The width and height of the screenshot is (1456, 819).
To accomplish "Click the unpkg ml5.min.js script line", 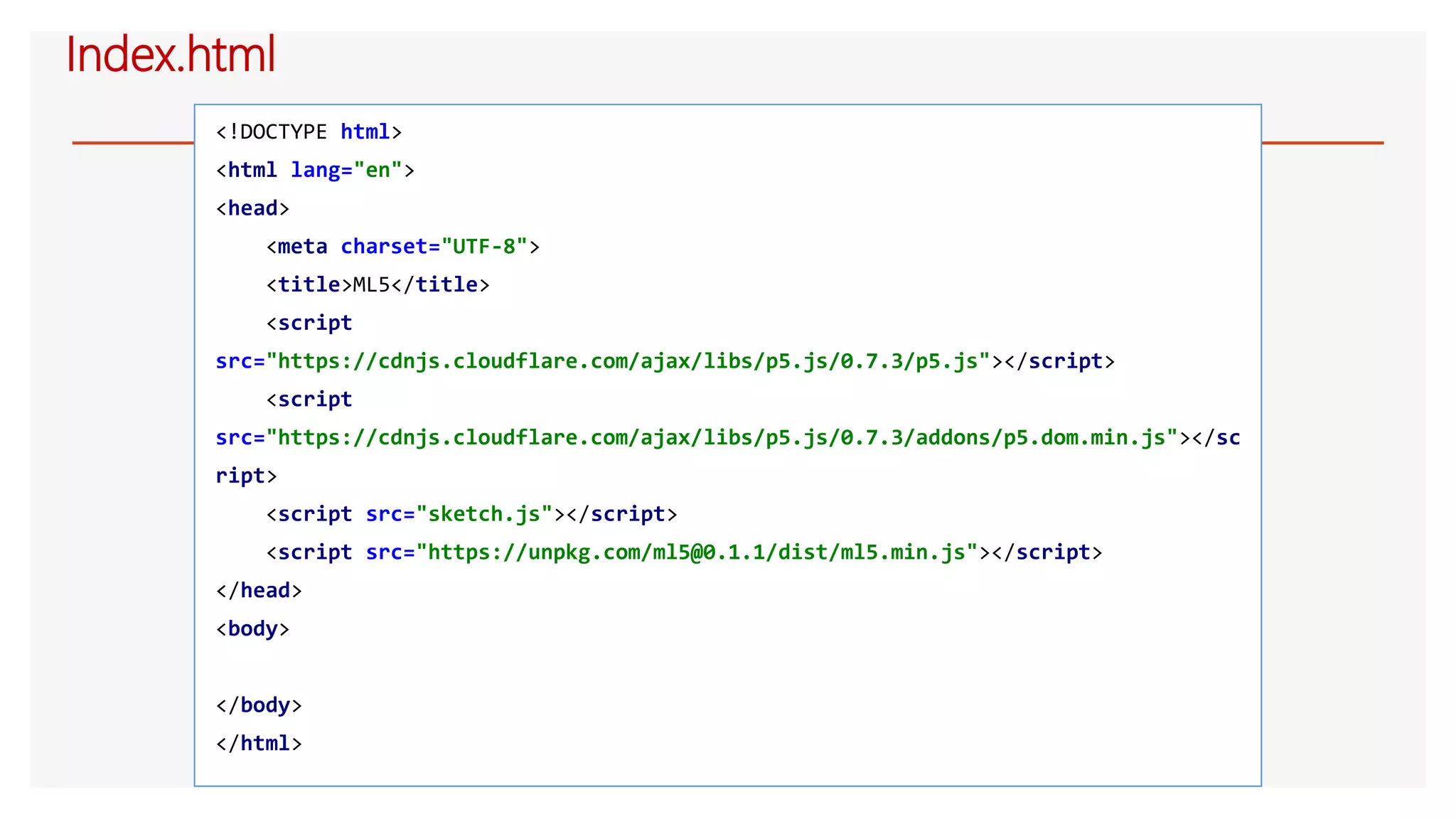I will 684,552.
